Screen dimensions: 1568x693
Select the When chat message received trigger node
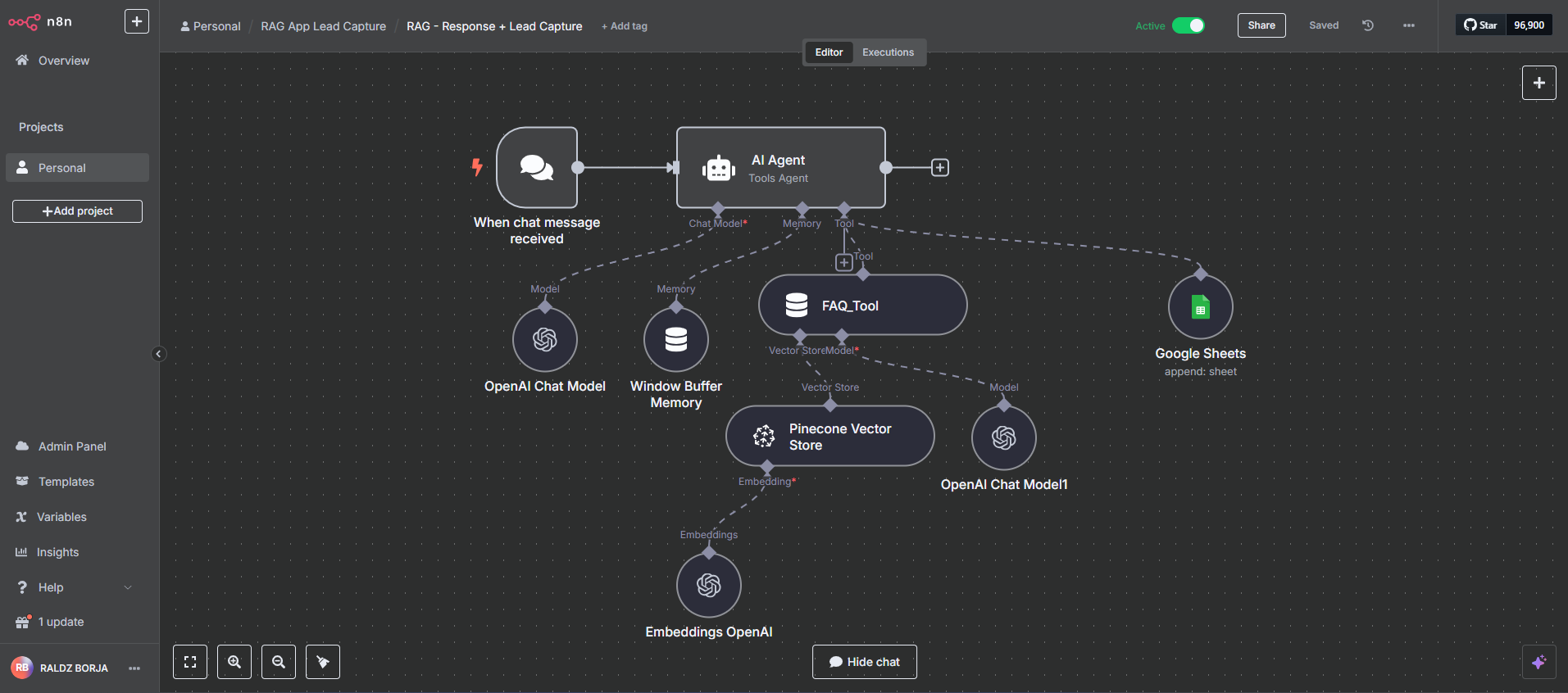537,167
